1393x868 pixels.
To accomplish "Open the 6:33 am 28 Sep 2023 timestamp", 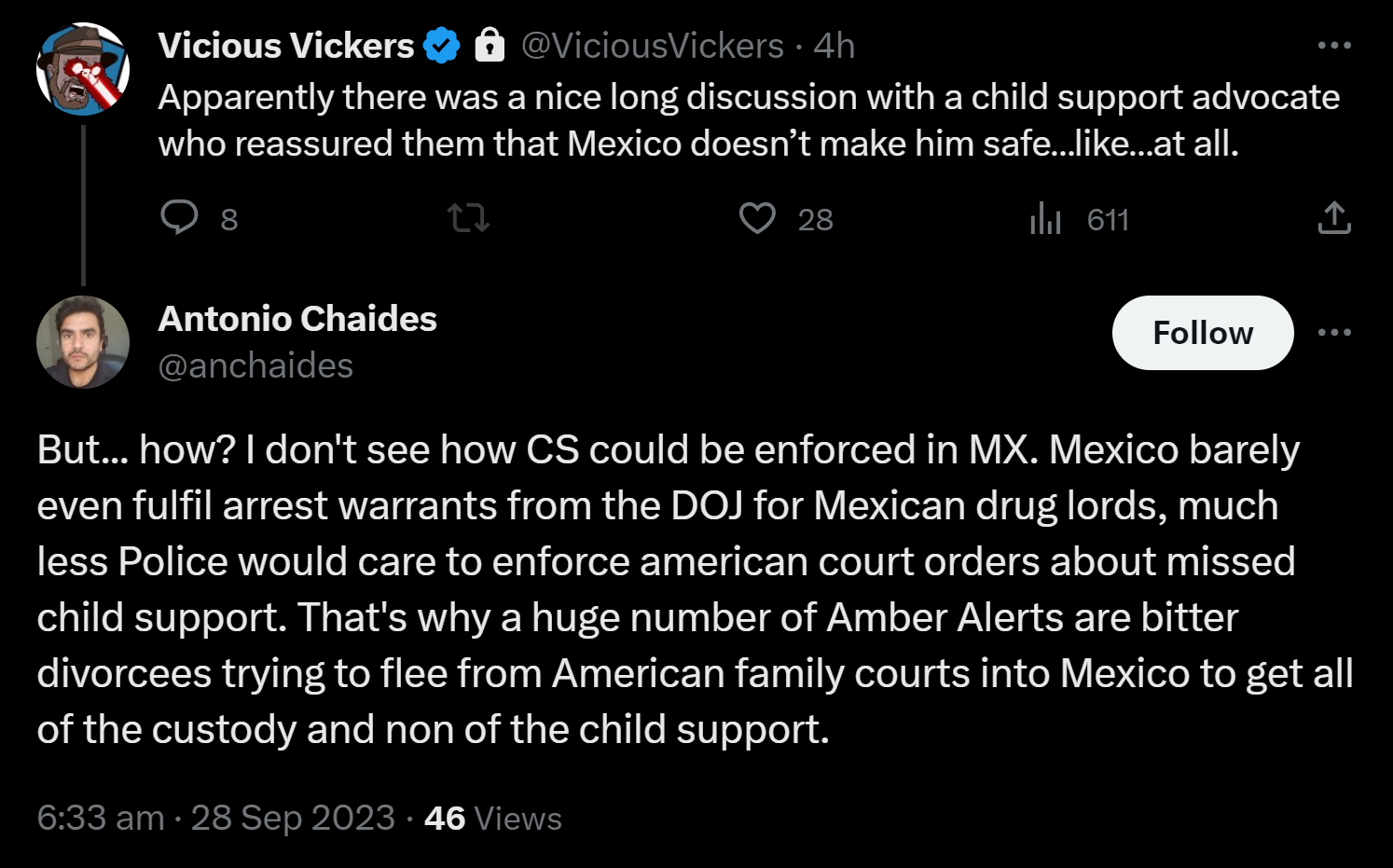I will click(216, 818).
